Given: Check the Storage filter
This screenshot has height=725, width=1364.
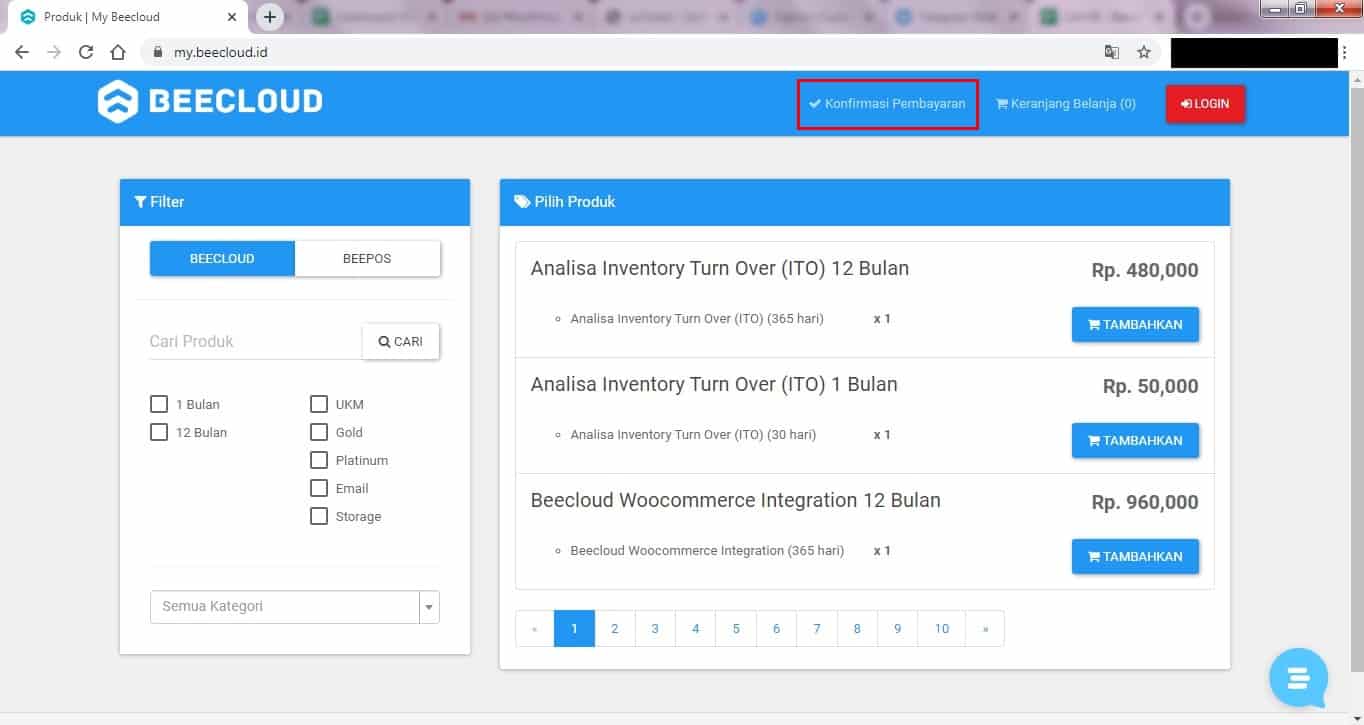Looking at the screenshot, I should pyautogui.click(x=319, y=516).
